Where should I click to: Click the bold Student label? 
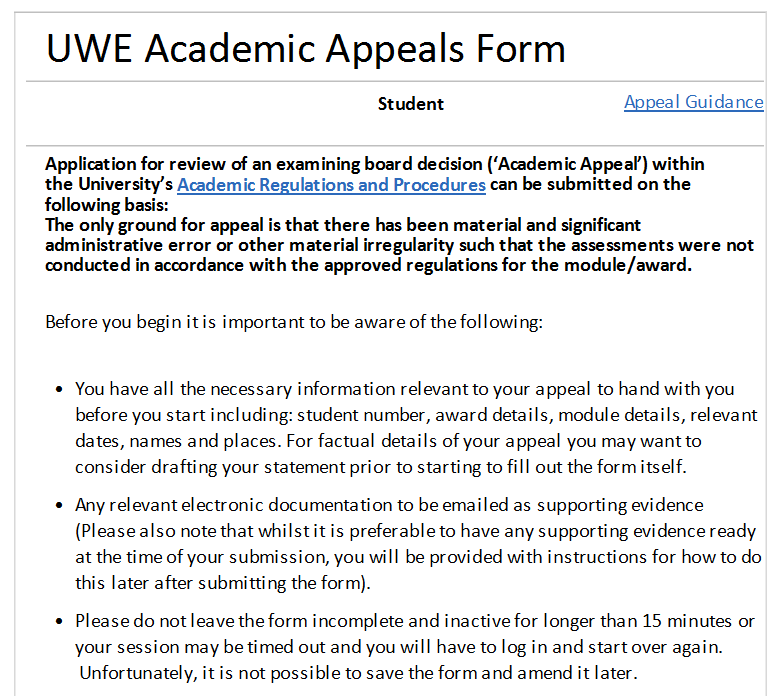[x=411, y=104]
